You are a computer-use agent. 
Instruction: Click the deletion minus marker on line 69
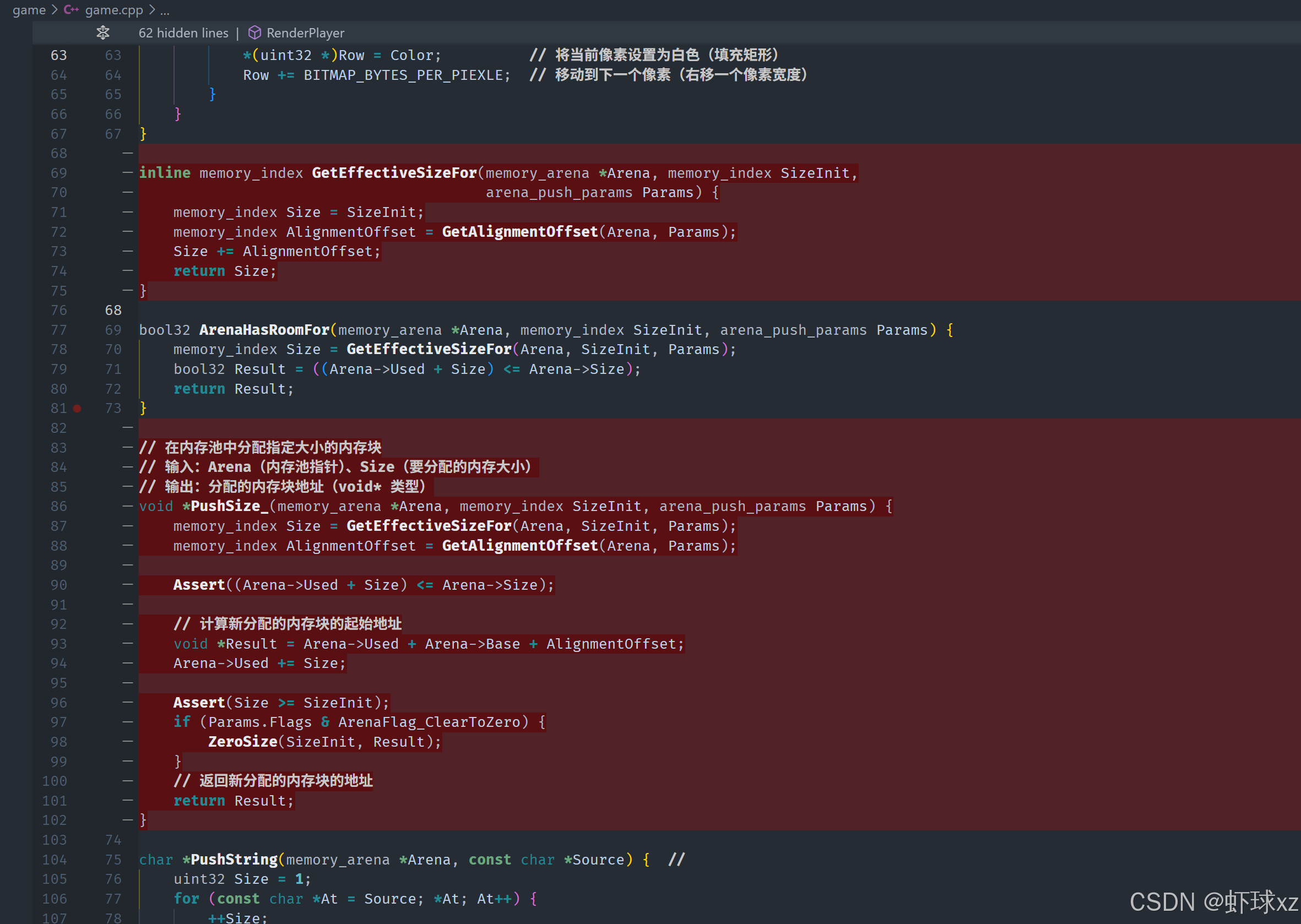coord(127,173)
